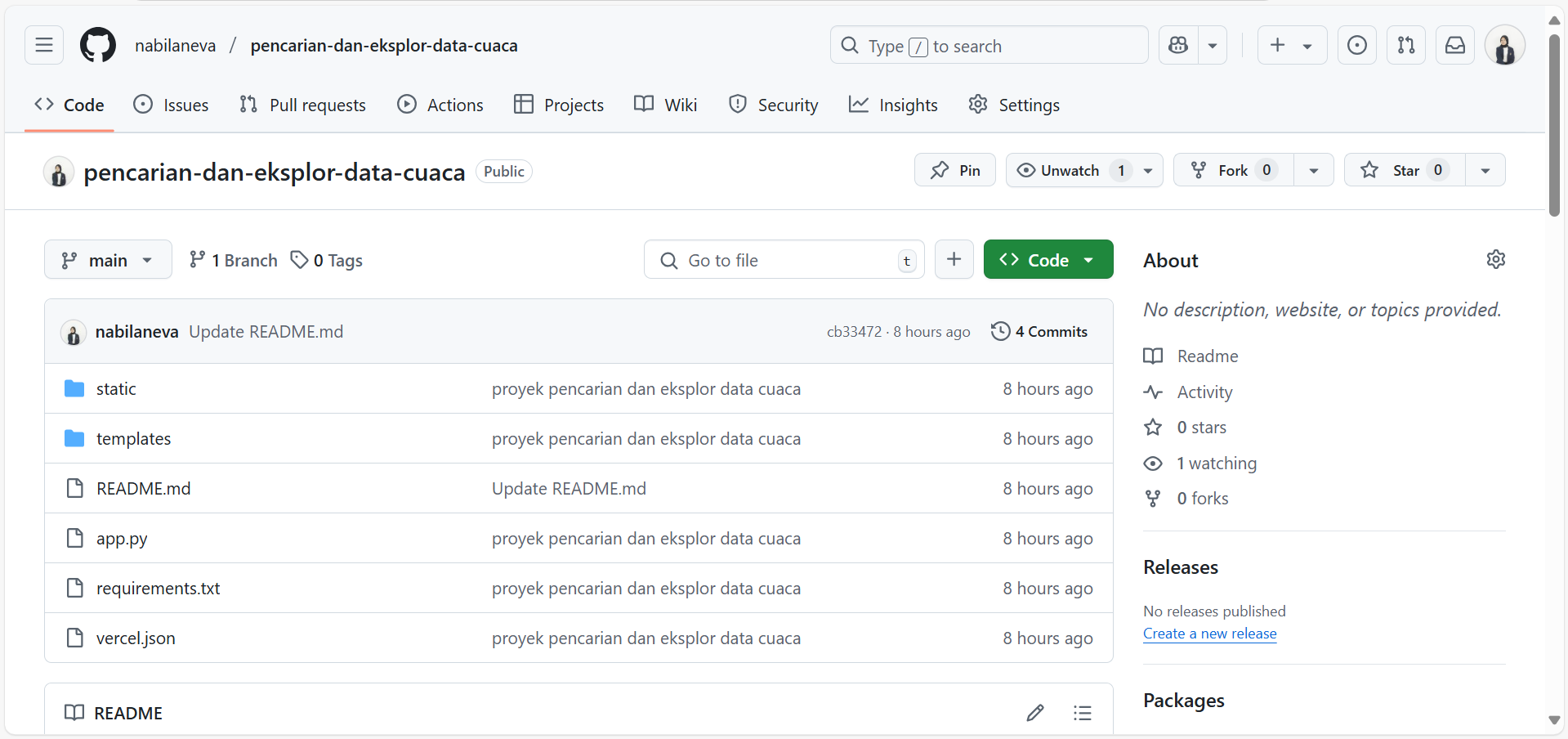The height and width of the screenshot is (739, 1568).
Task: Open the hamburger navigation menu
Action: (44, 45)
